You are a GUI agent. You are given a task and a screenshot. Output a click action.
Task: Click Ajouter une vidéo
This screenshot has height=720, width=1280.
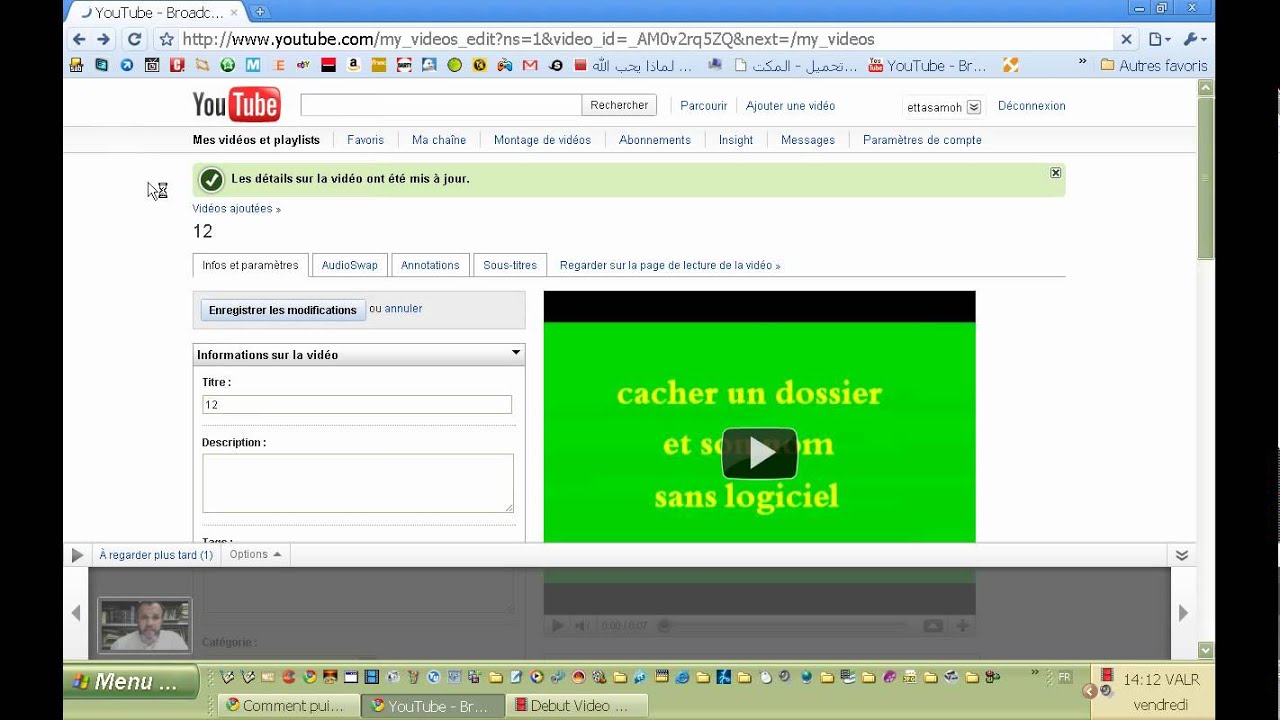[790, 106]
